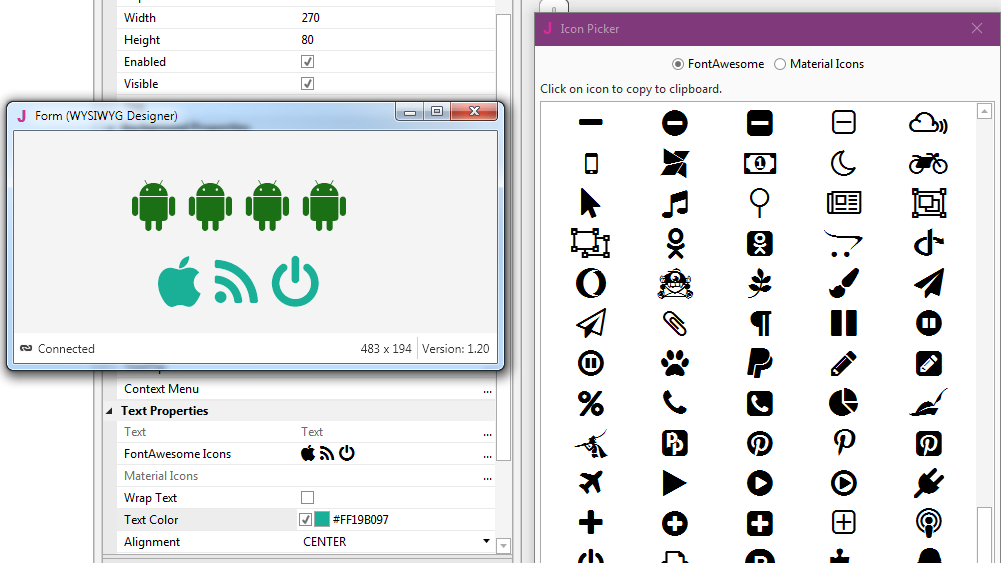Click the first green Android icon

(x=153, y=206)
